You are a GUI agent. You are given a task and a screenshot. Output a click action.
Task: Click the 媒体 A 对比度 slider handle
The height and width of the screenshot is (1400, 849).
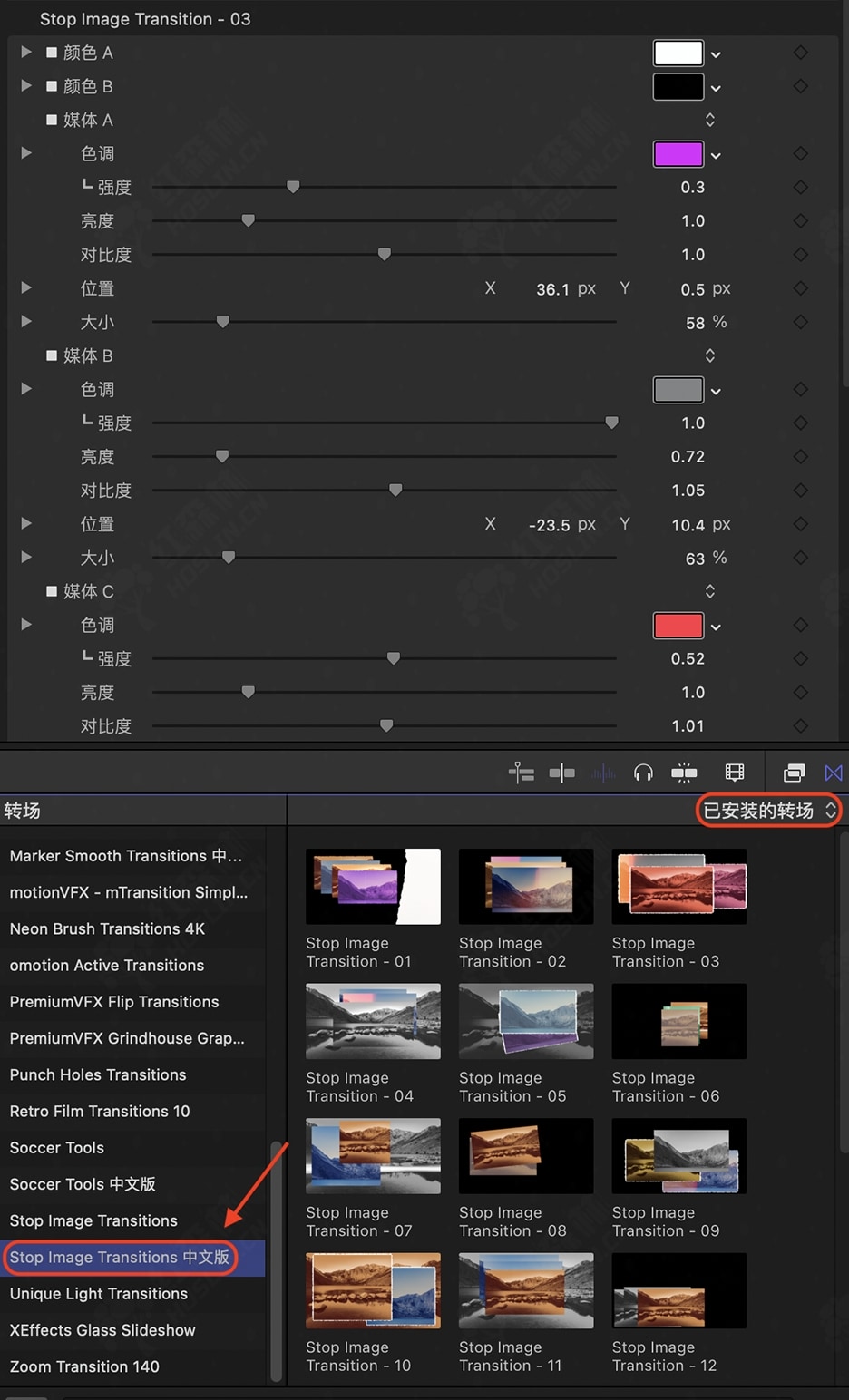click(x=385, y=254)
